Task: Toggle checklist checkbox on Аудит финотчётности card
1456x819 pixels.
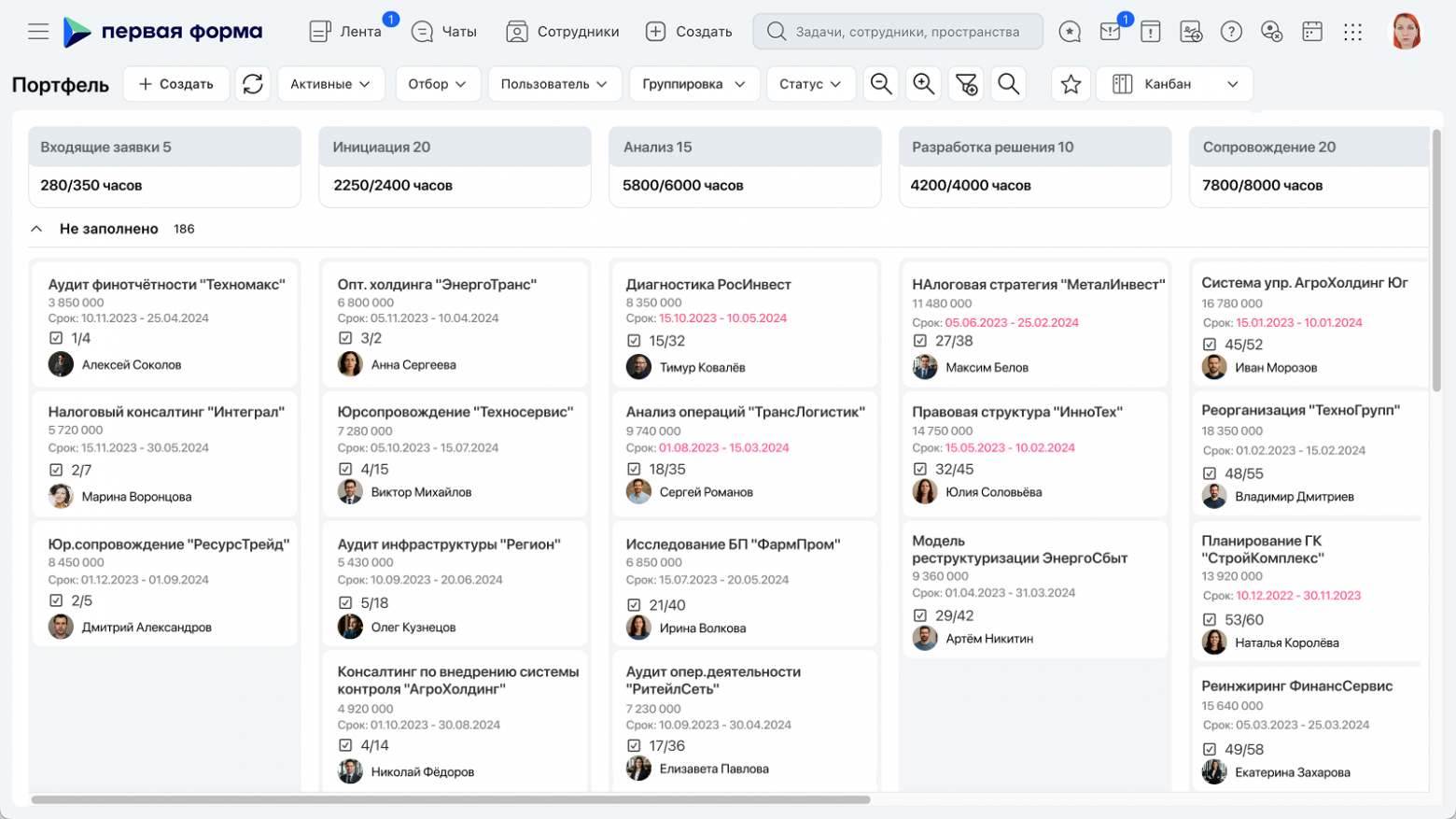Action: [x=56, y=338]
